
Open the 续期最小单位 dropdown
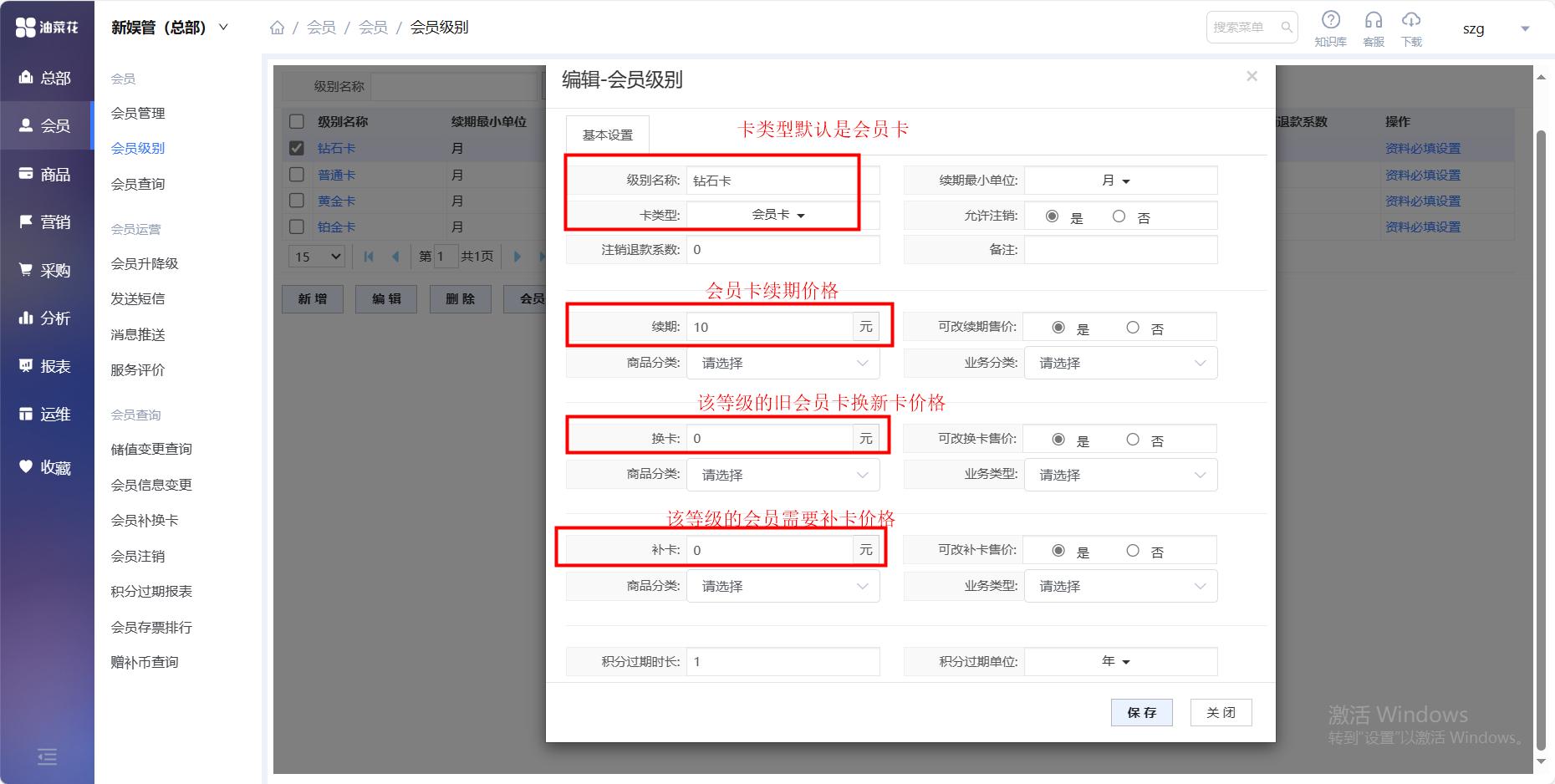pyautogui.click(x=1120, y=181)
